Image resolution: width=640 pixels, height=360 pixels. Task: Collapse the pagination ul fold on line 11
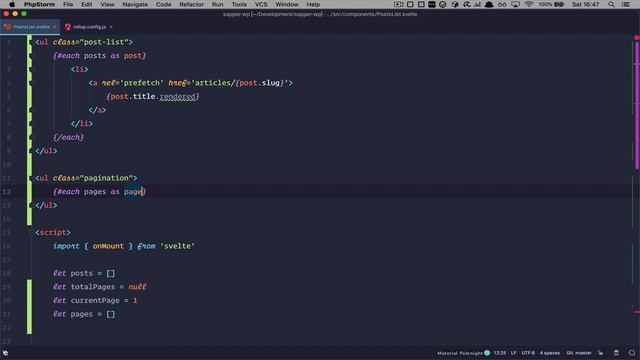coord(30,178)
